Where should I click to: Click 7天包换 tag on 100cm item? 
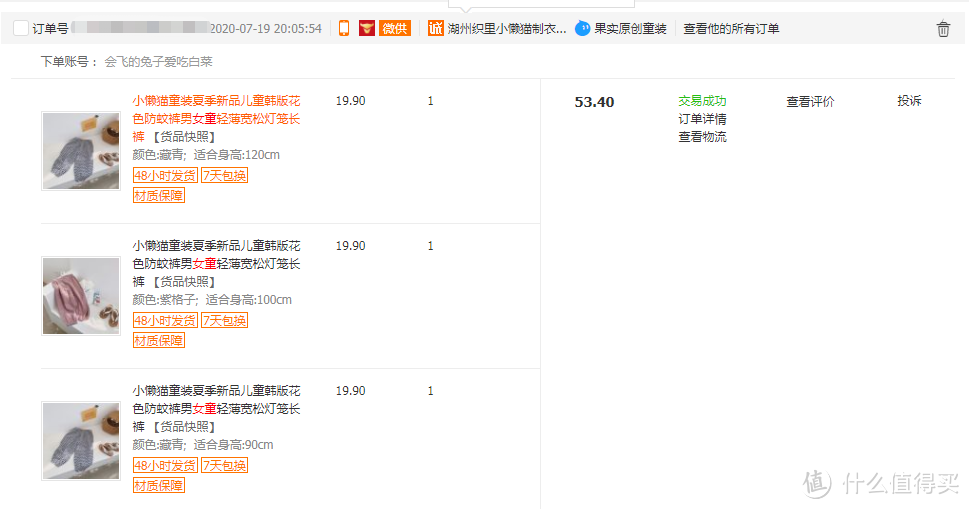(x=224, y=321)
